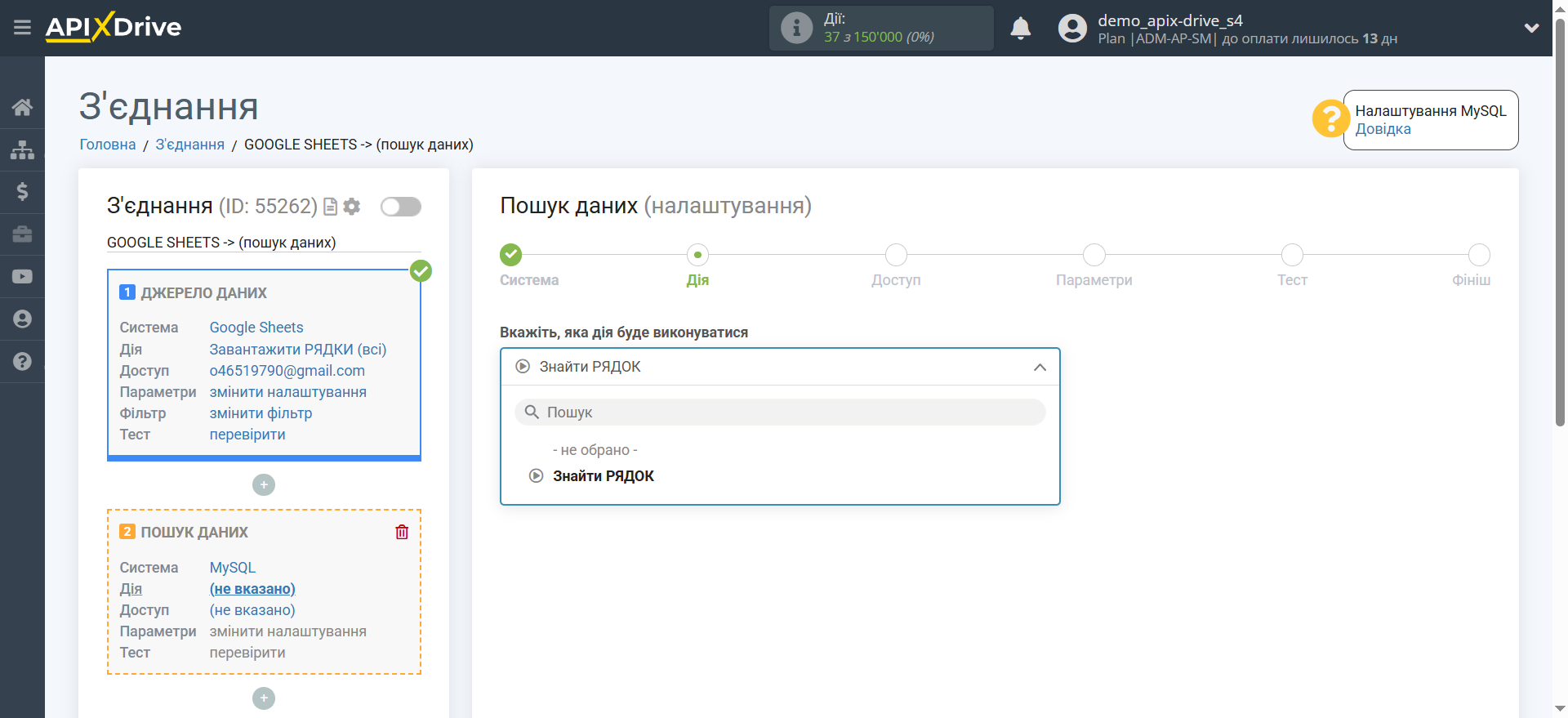Click in the 'Пошук' search field

click(x=780, y=413)
